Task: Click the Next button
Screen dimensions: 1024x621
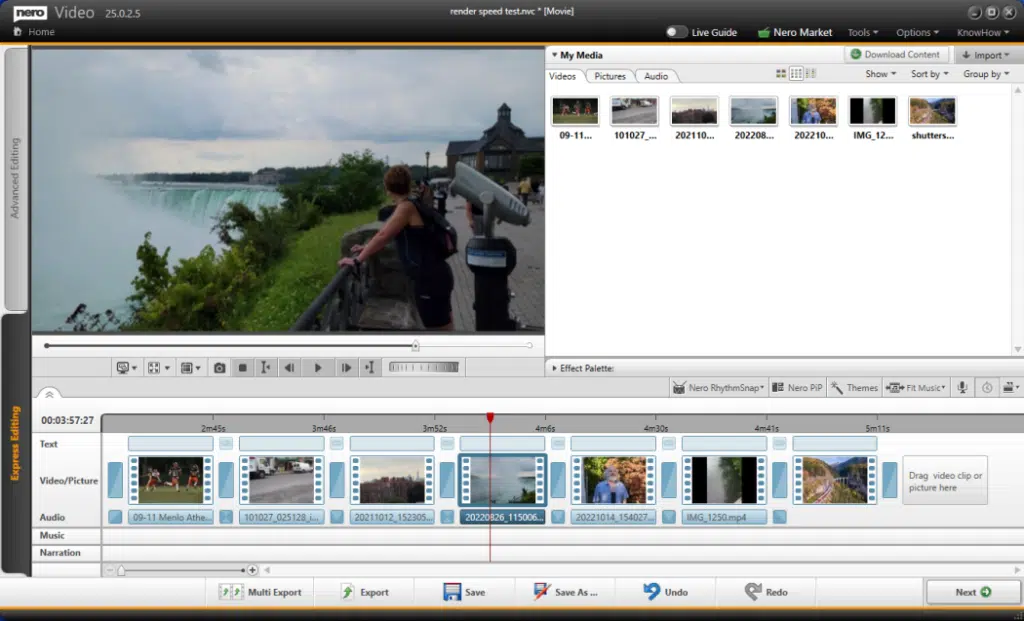Action: point(973,592)
